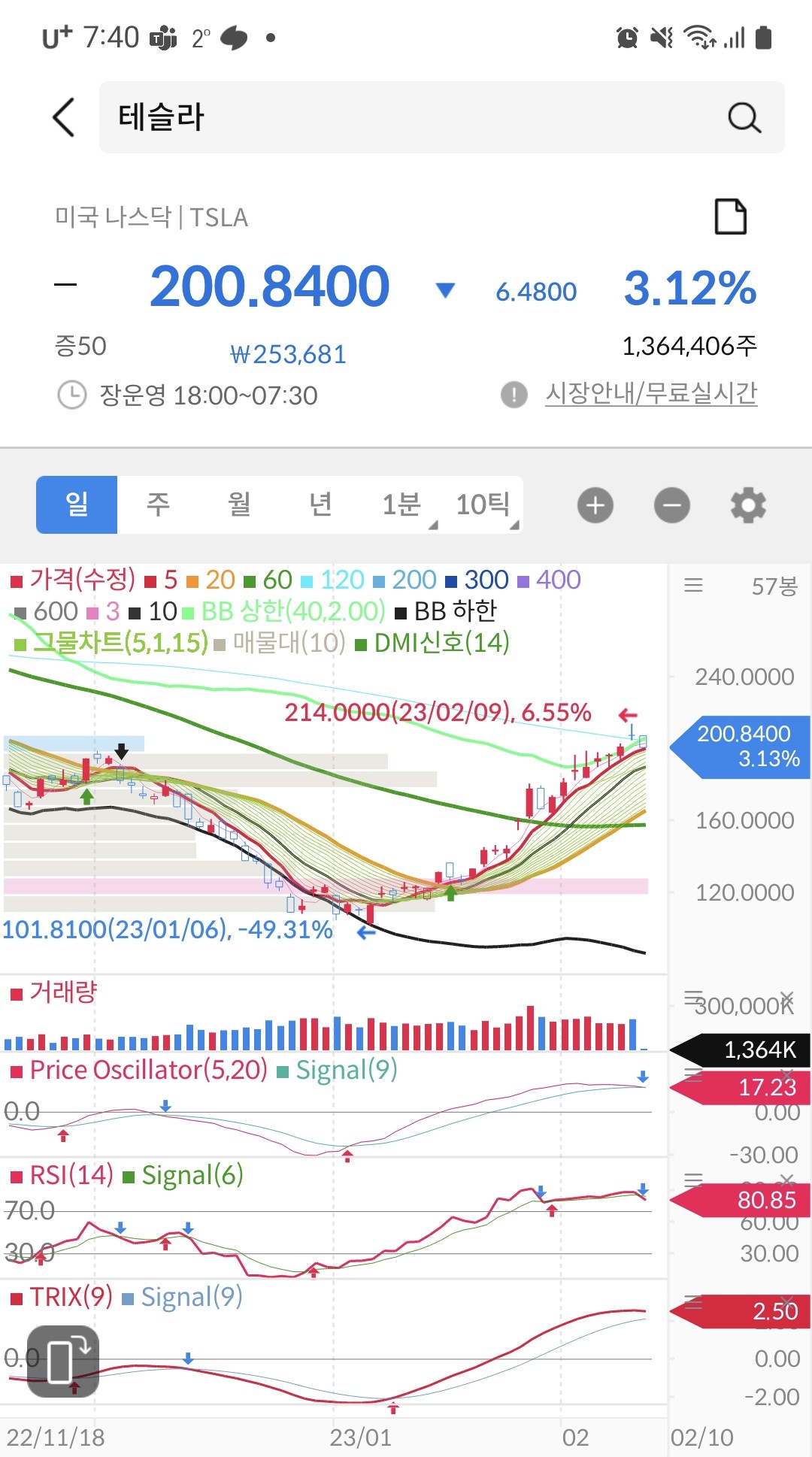Image resolution: width=812 pixels, height=1457 pixels.
Task: Toggle the 200-day moving average legend
Action: (x=405, y=580)
